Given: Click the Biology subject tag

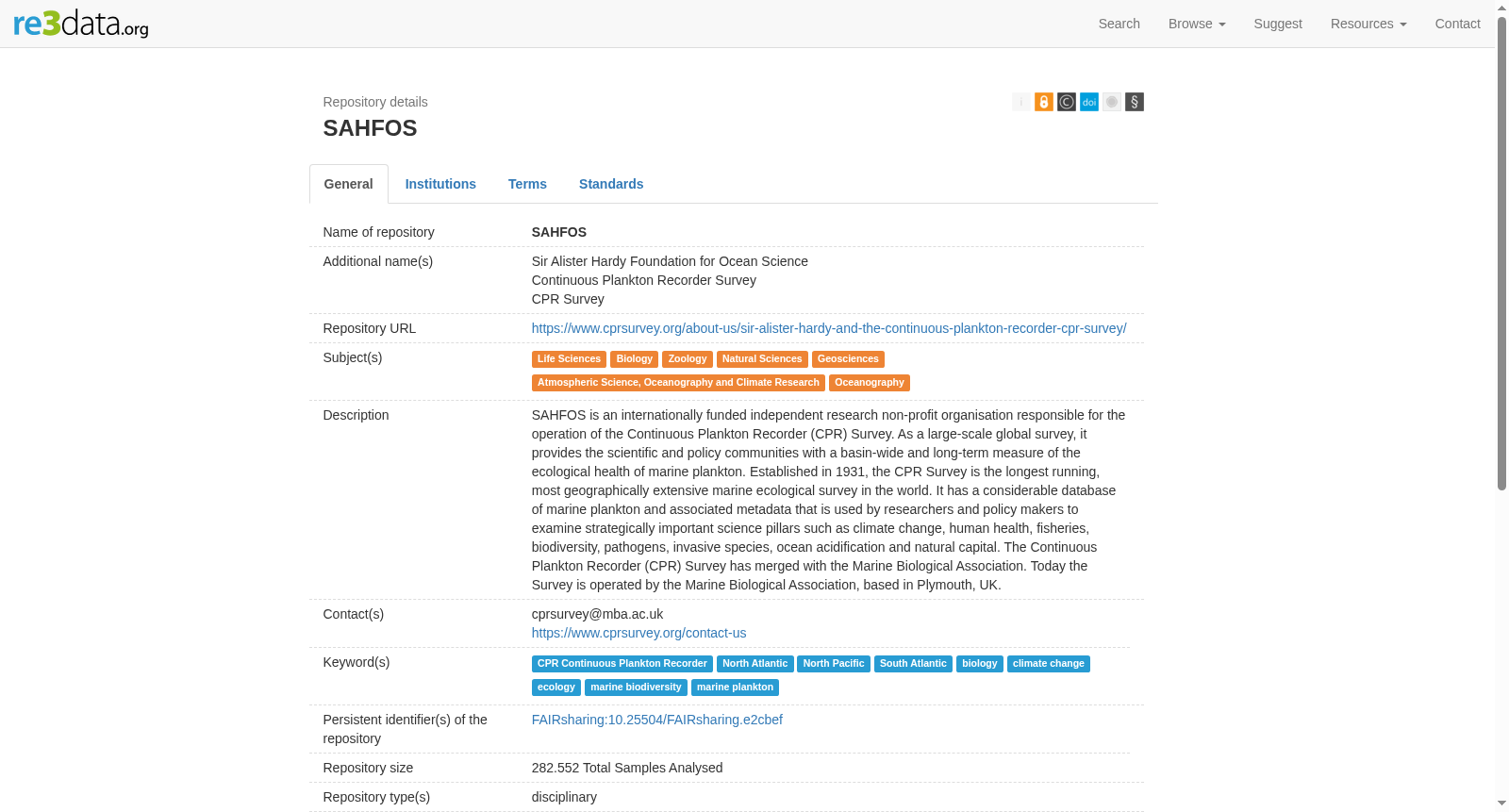Looking at the screenshot, I should [x=634, y=359].
